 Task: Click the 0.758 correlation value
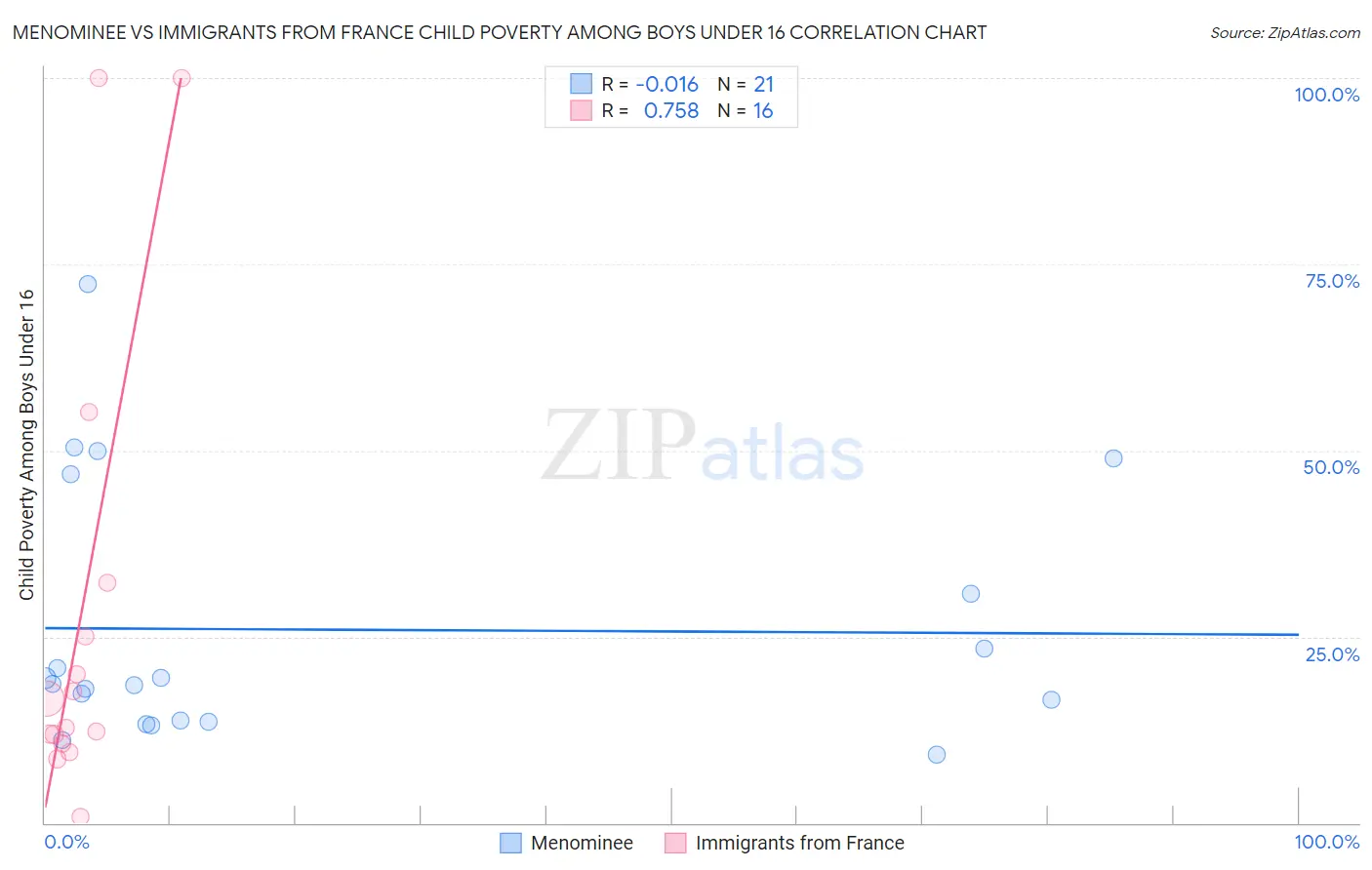click(671, 111)
